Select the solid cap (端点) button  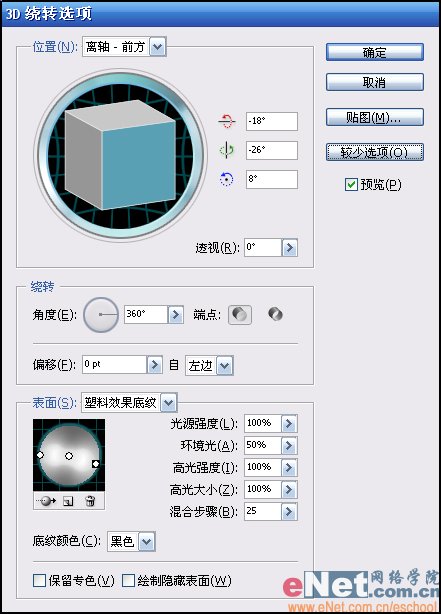[240, 314]
